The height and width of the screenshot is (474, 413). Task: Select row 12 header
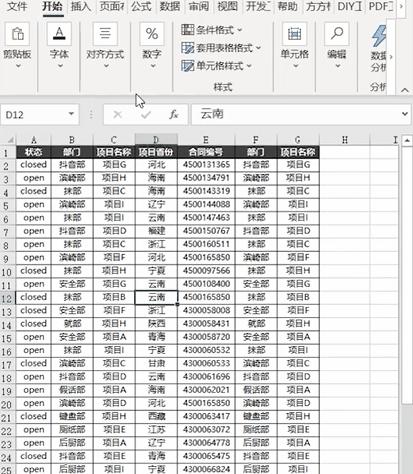(x=7, y=298)
